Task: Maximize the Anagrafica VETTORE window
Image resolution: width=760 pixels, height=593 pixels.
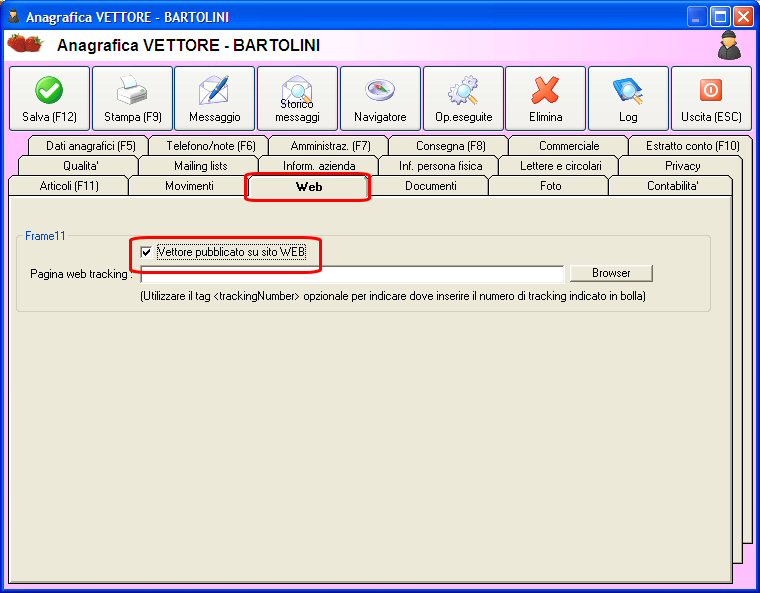Action: point(720,17)
